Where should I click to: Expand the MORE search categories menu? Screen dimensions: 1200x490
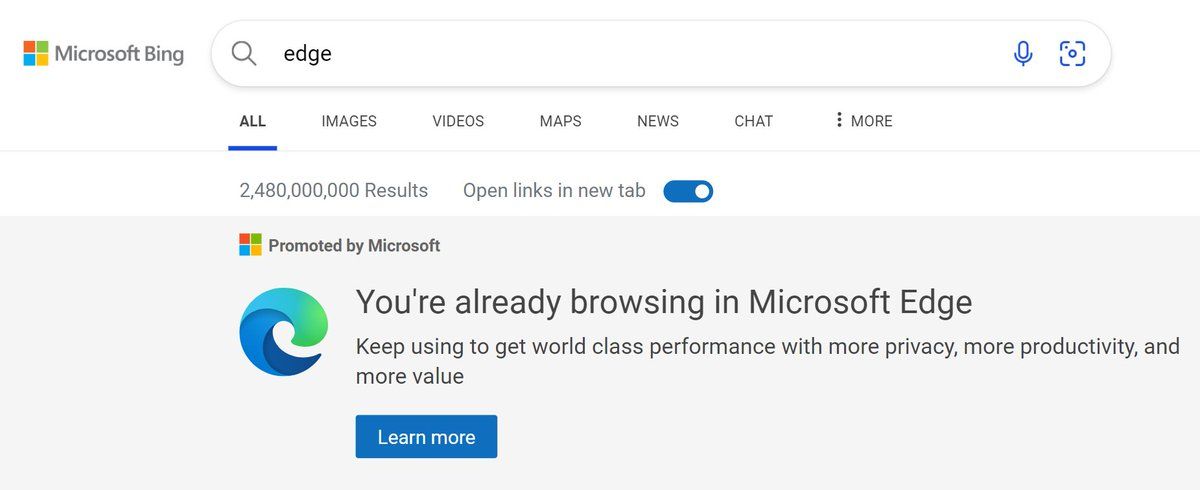862,121
